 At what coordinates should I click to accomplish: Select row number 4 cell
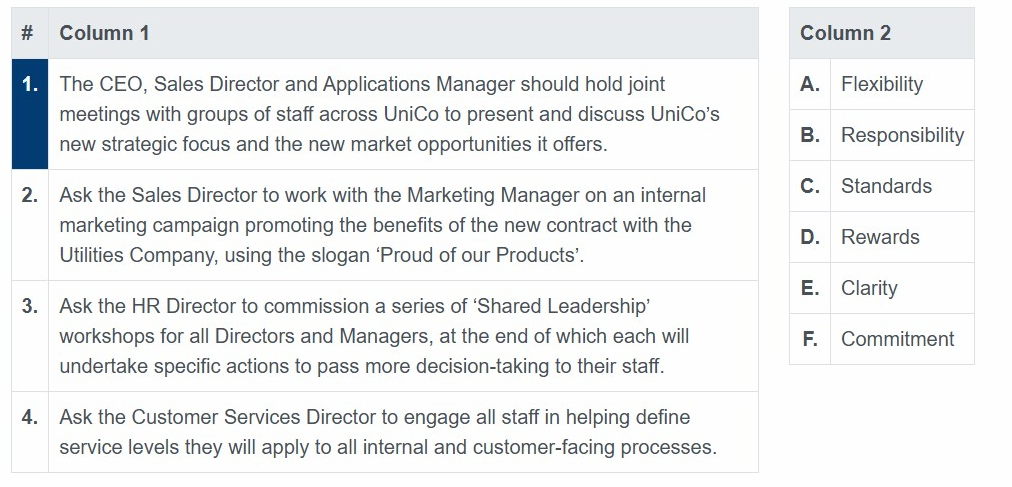click(30, 432)
